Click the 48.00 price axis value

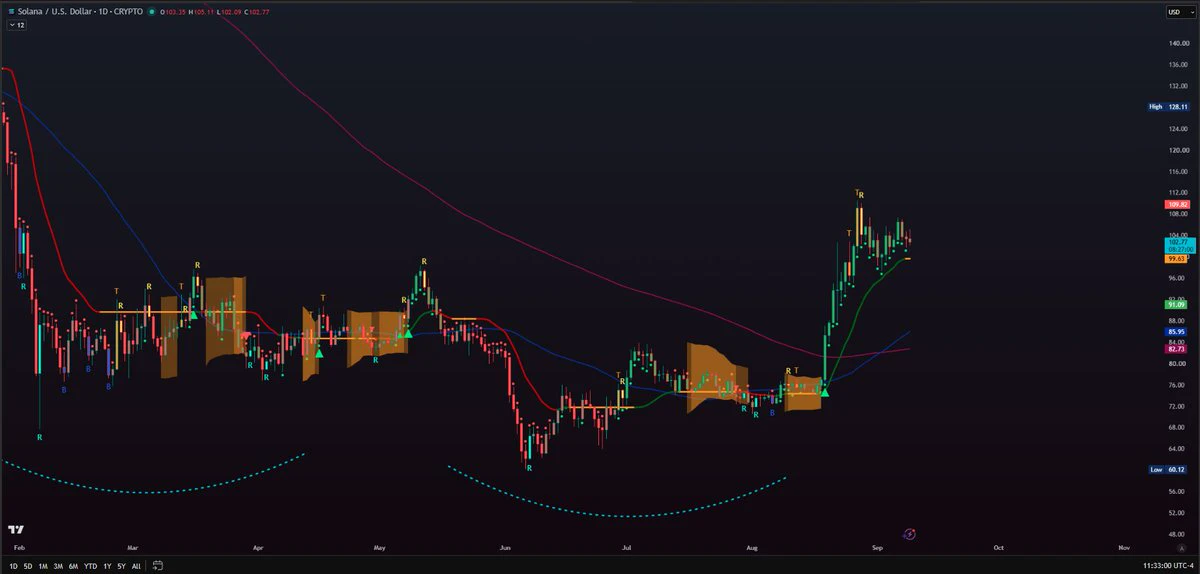tap(1178, 534)
